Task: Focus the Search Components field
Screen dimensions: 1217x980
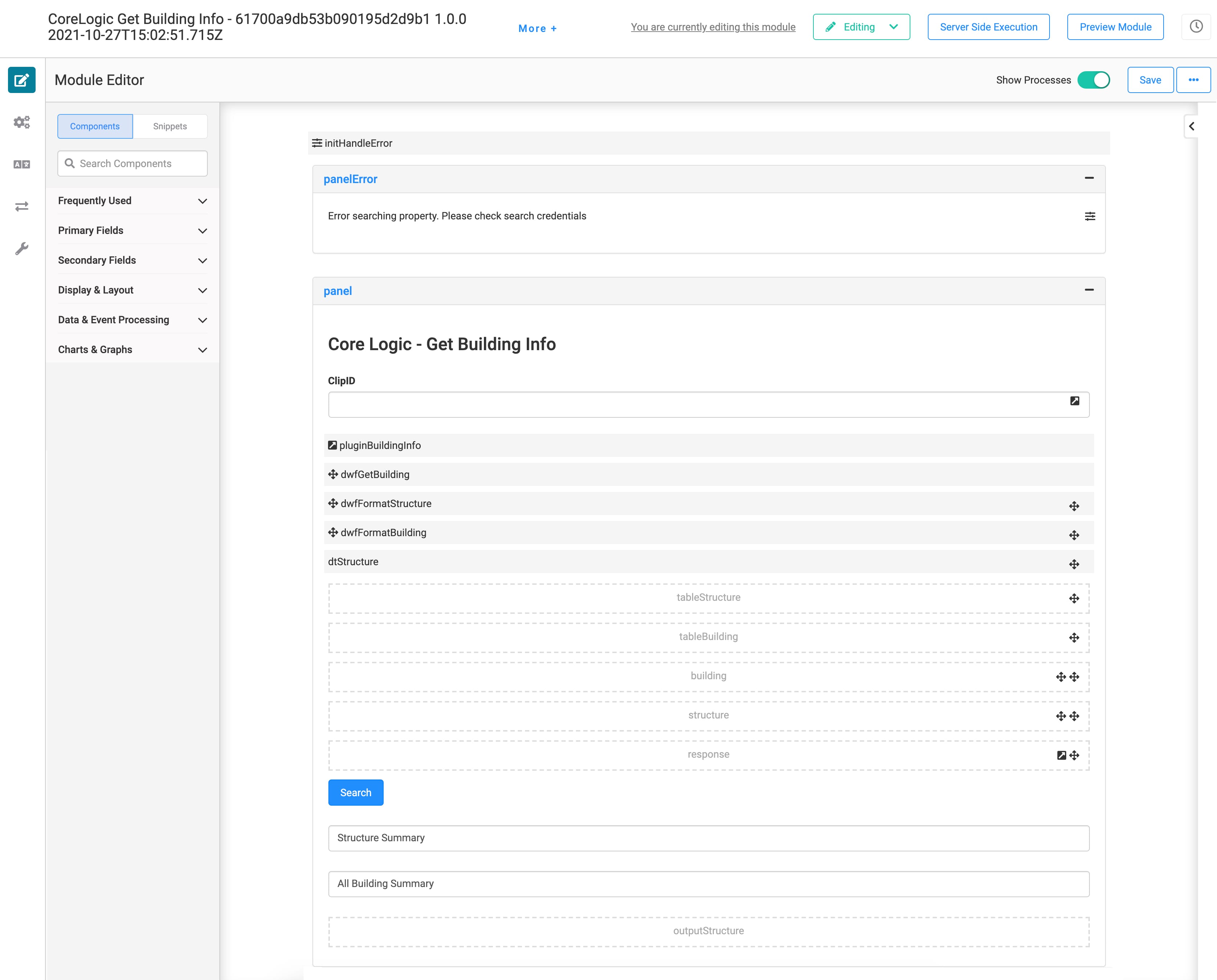Action: pos(133,163)
